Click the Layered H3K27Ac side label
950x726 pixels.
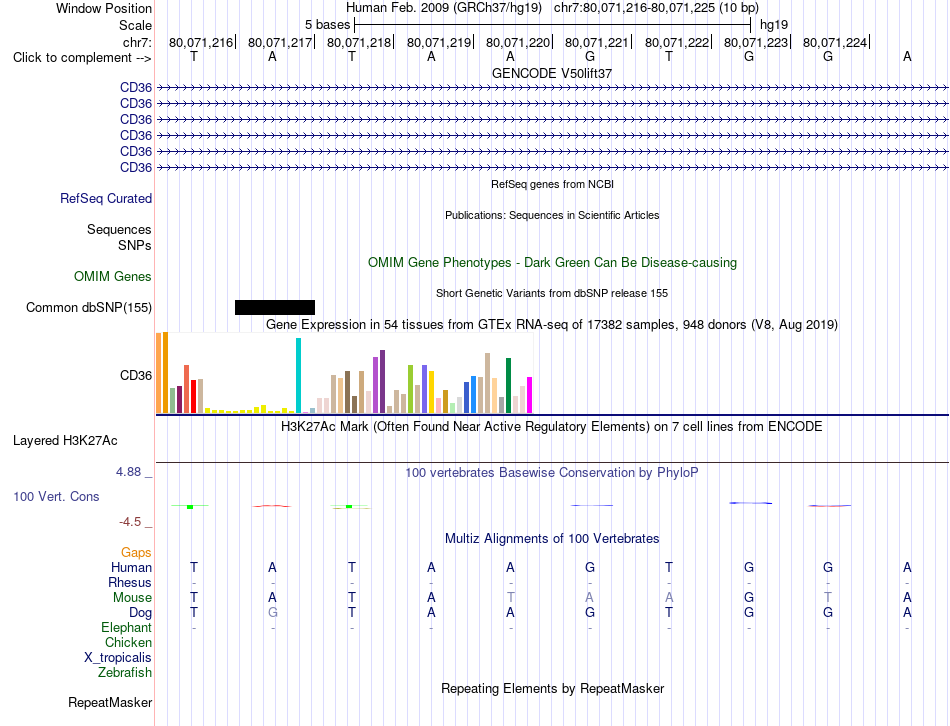[65, 441]
